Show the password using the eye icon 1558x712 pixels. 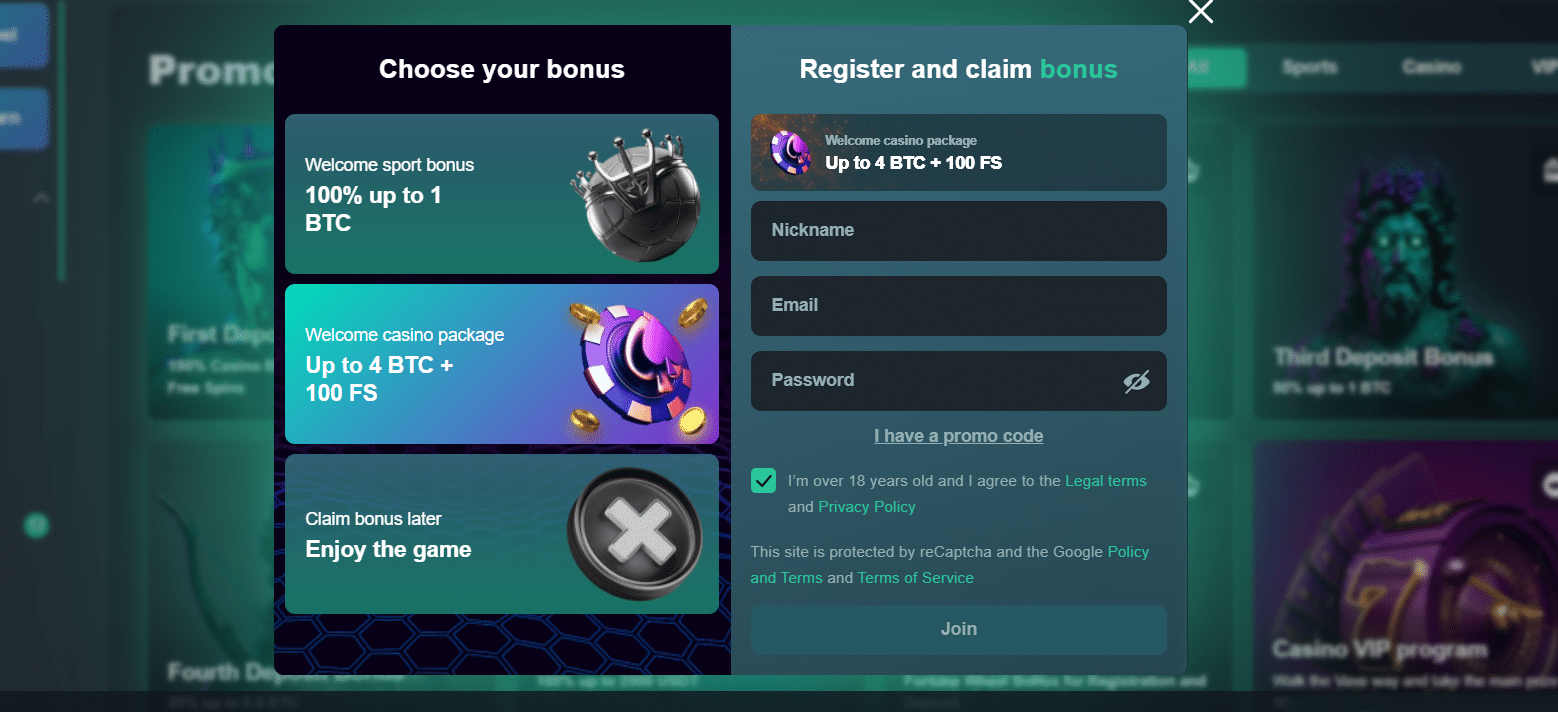point(1137,381)
